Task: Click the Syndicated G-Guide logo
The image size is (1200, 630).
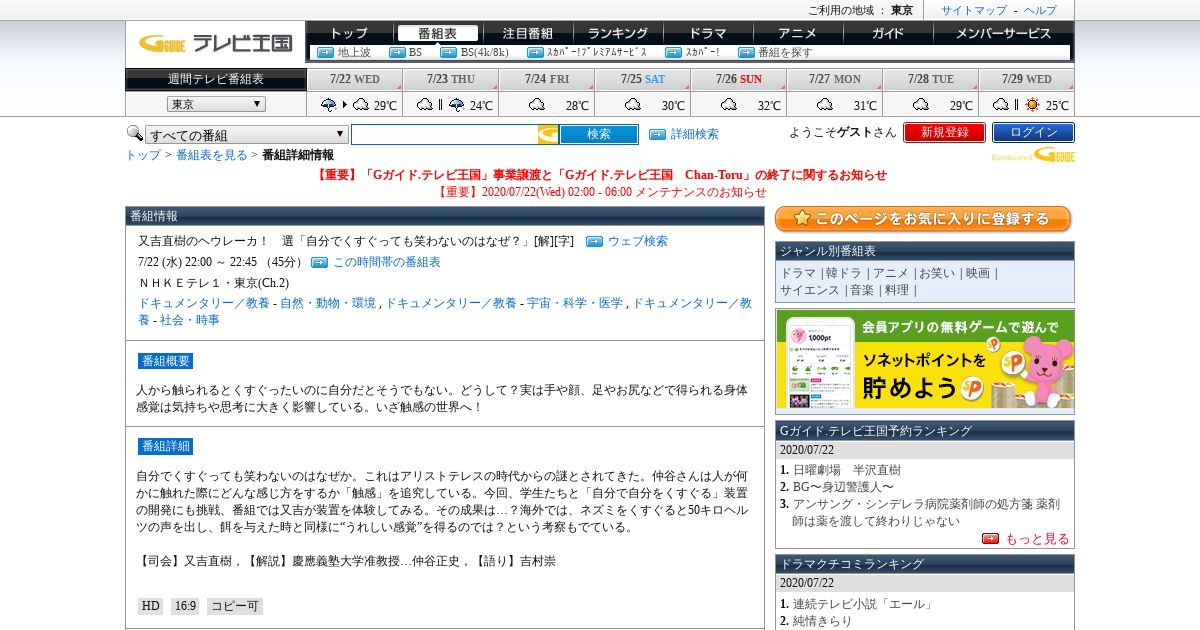Action: [1033, 155]
